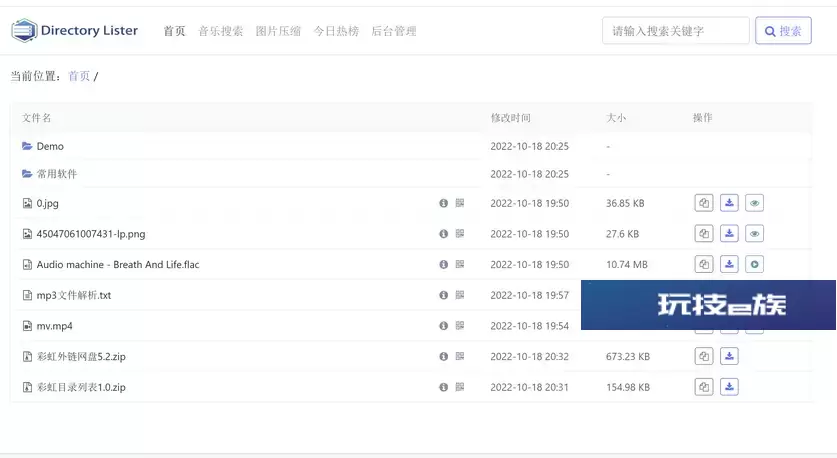Screen dimensions: 837x458
Task: Open the 图片压缩 nav item
Action: coord(278,31)
